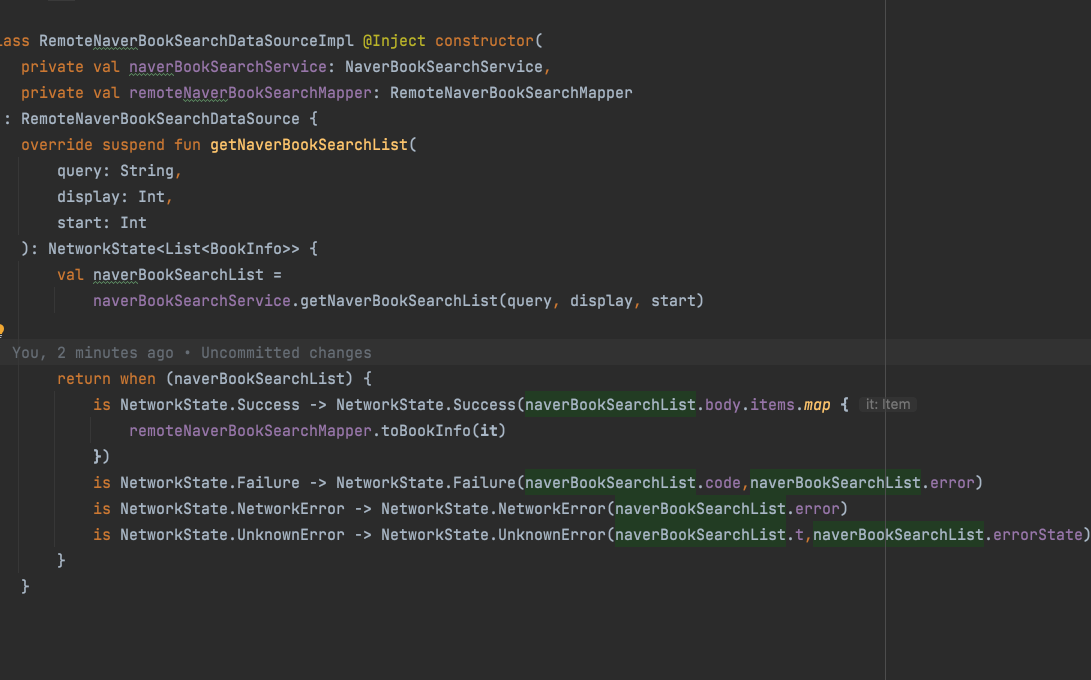The height and width of the screenshot is (680, 1091).
Task: Click the suspend keyword
Action: coord(133,145)
